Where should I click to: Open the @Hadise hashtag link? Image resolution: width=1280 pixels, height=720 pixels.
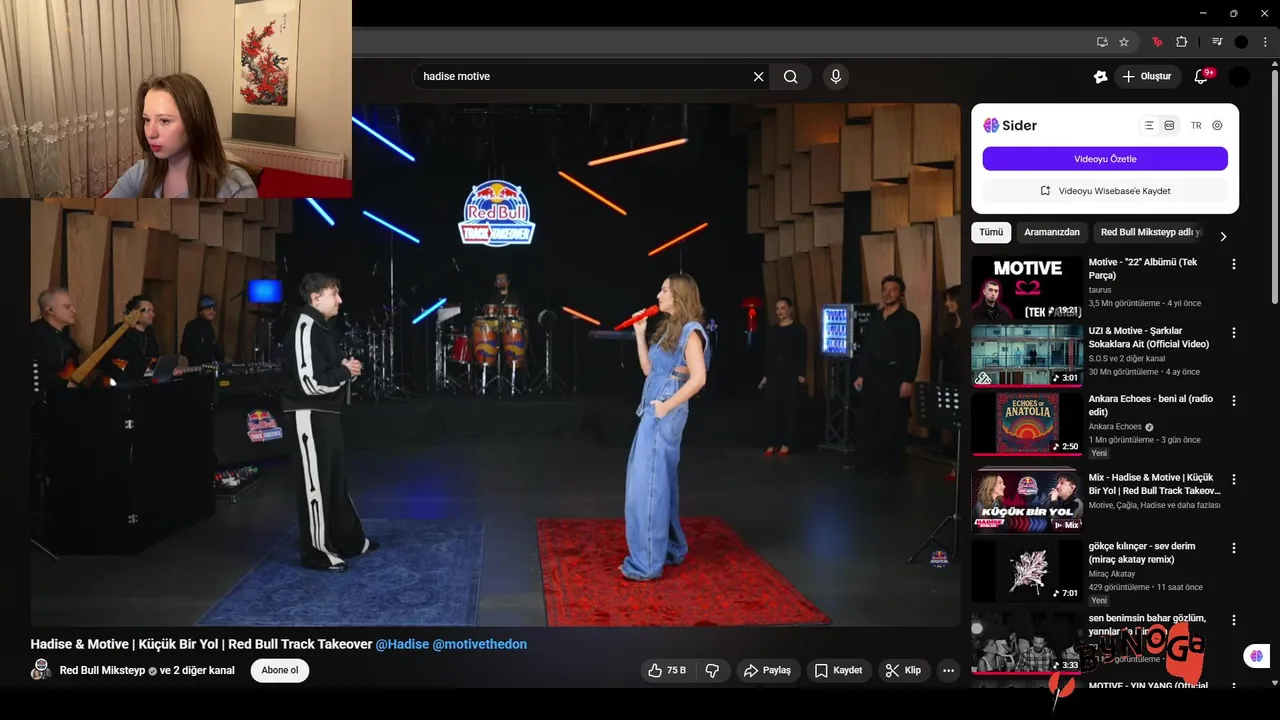pyautogui.click(x=401, y=644)
